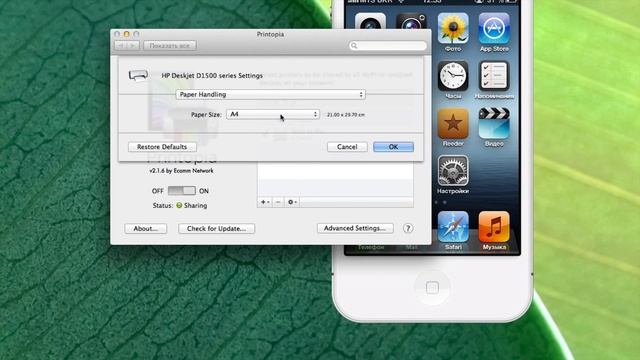Click the iPhone home button

coord(432,287)
